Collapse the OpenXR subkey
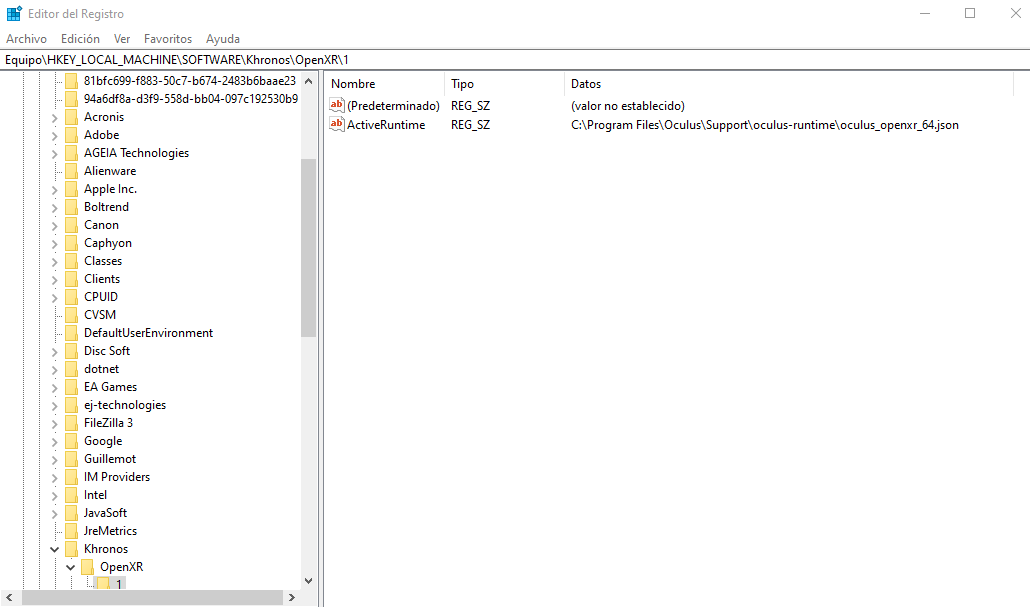 pos(70,567)
